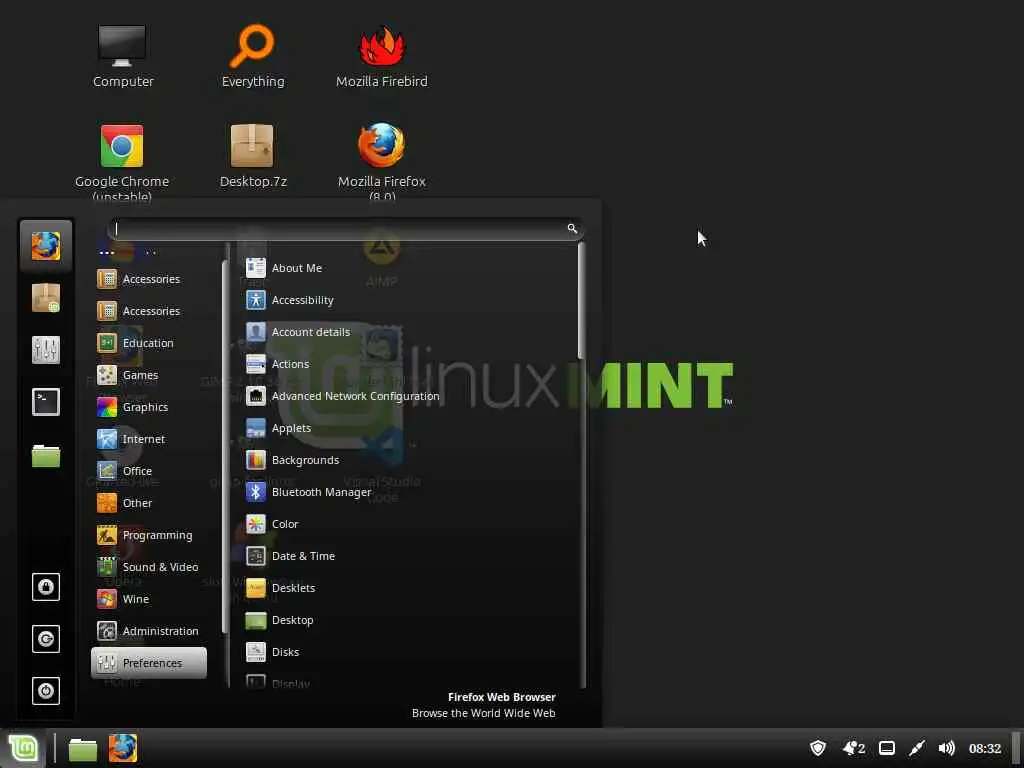Click the Lock Screen button in the menu

pyautogui.click(x=46, y=586)
